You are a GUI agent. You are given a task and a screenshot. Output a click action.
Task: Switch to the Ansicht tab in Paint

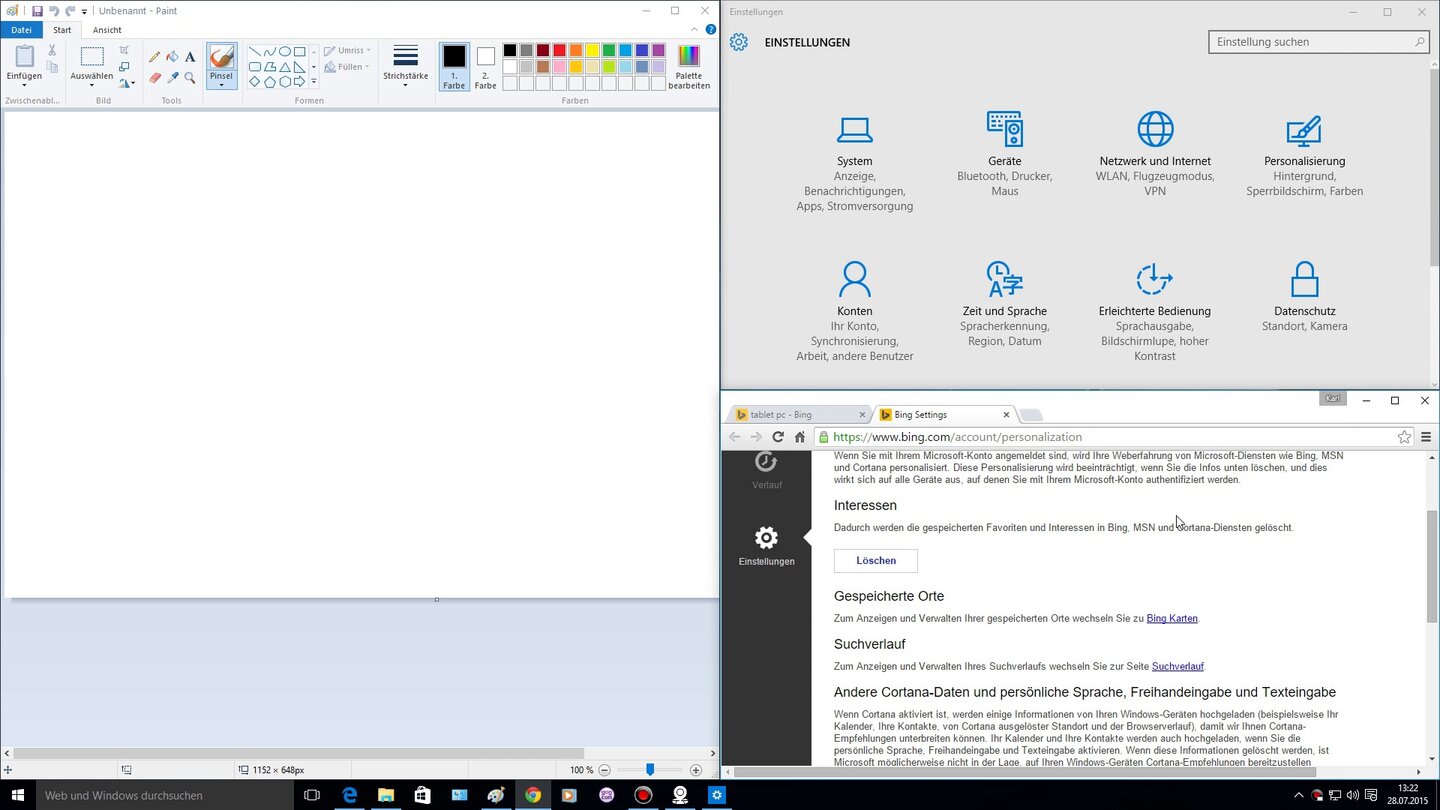coord(107,30)
